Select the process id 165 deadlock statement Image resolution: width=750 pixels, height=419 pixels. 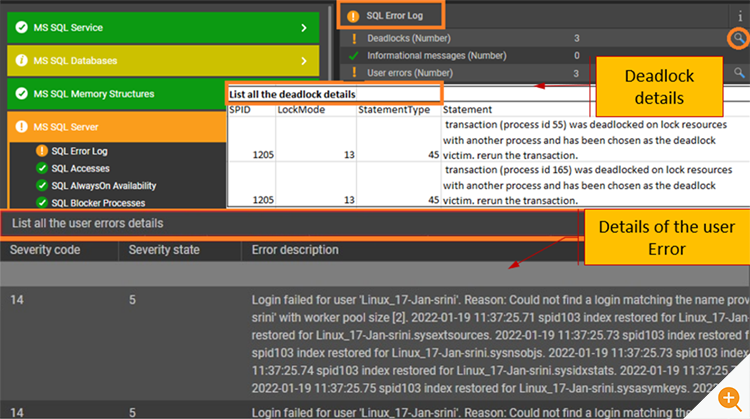(587, 185)
